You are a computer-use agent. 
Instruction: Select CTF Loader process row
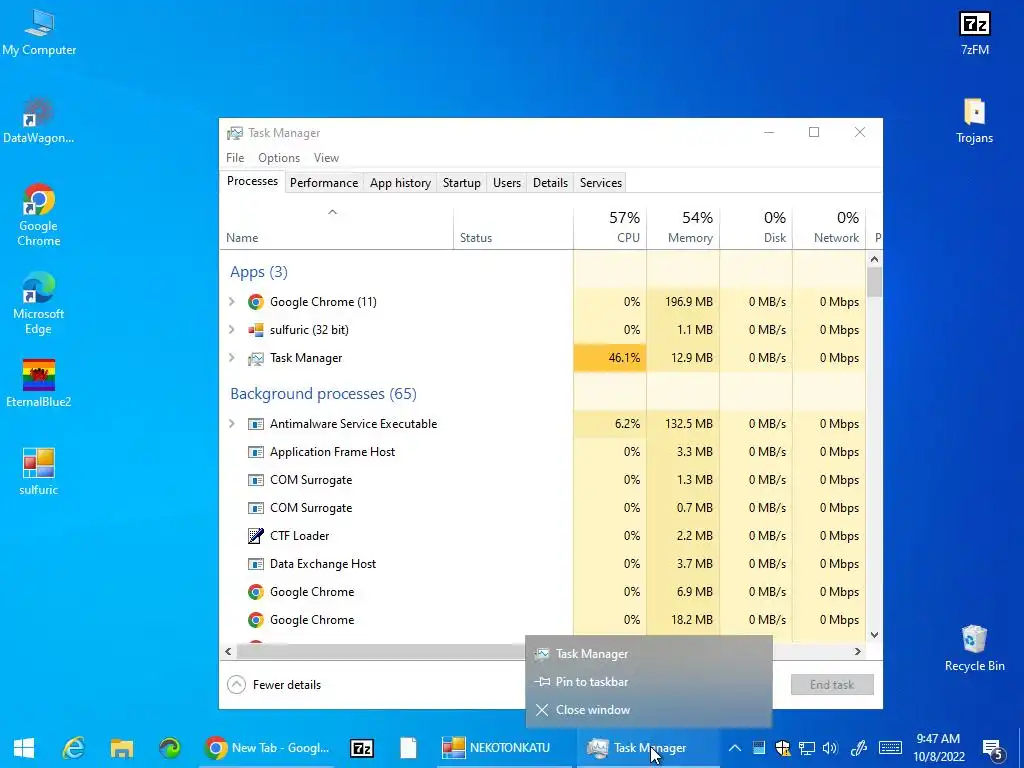tap(543, 536)
